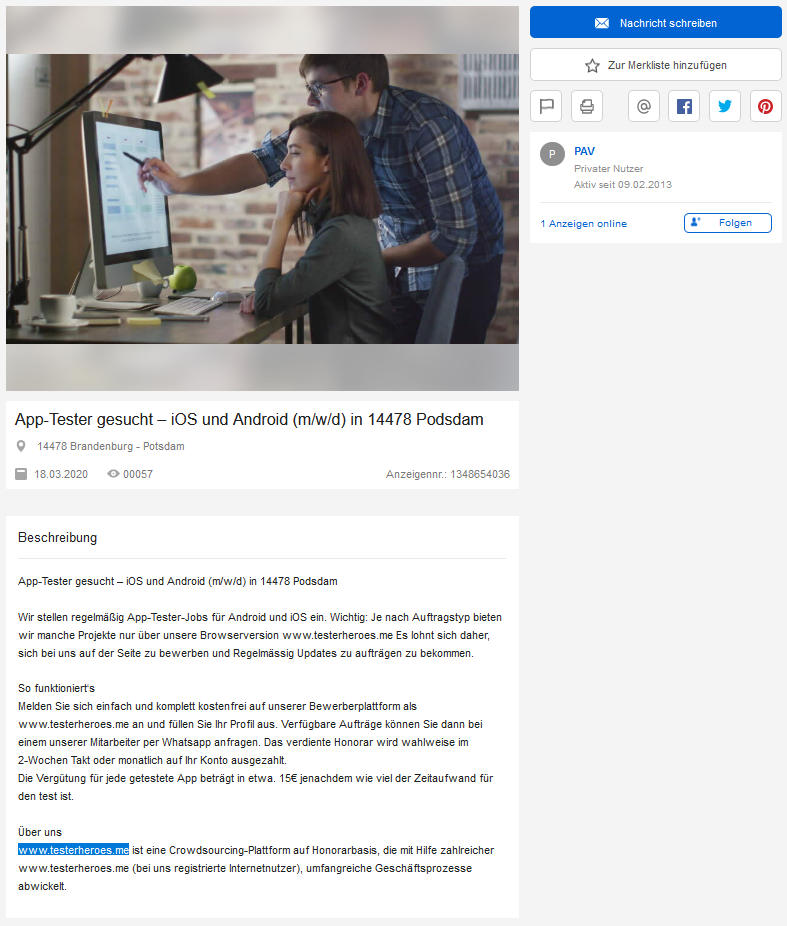Click the eye view-count icon
This screenshot has height=926, width=787.
click(x=113, y=474)
